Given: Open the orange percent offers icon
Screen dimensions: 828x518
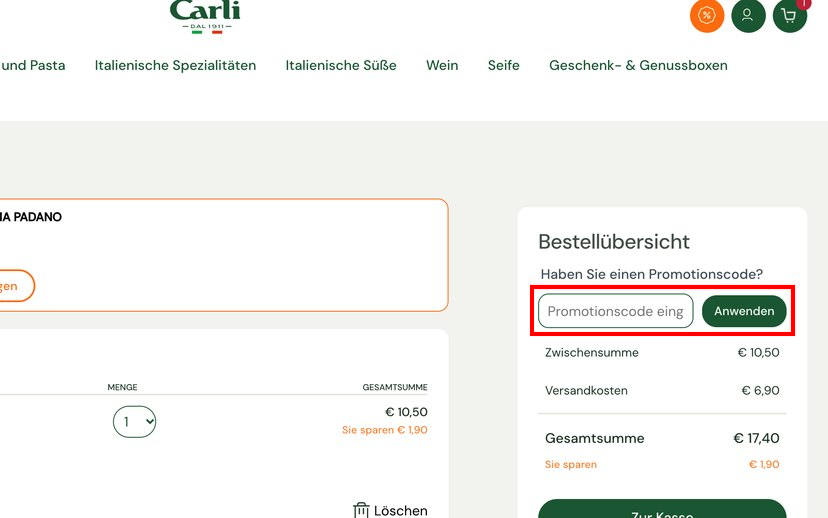Looking at the screenshot, I should [707, 15].
